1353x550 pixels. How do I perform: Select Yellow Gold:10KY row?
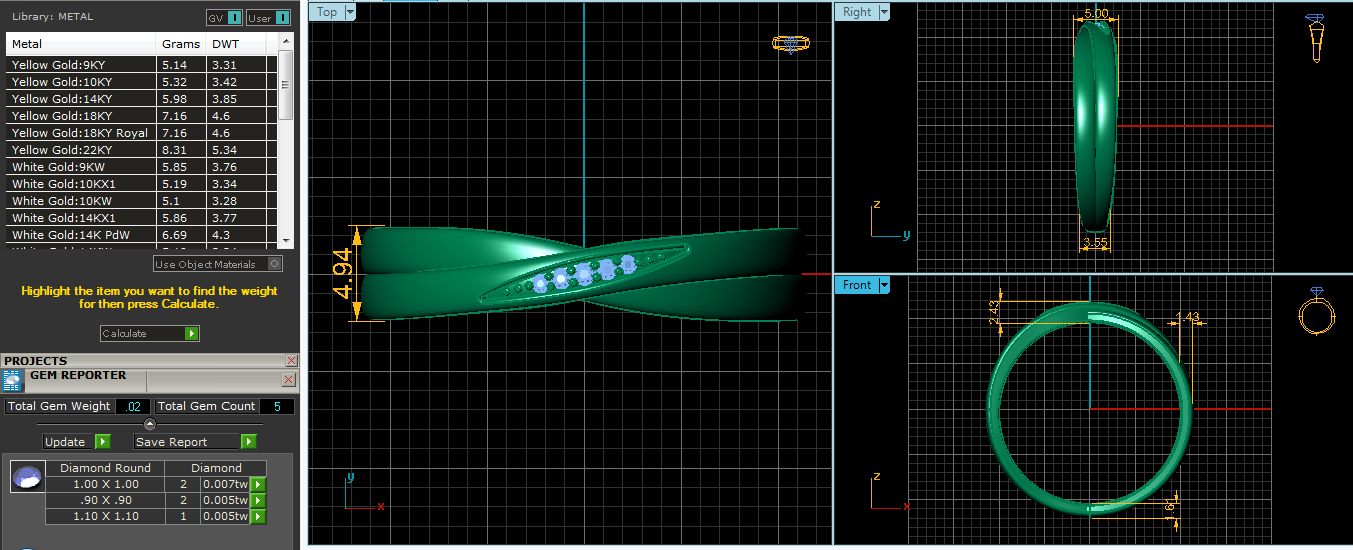click(x=141, y=81)
